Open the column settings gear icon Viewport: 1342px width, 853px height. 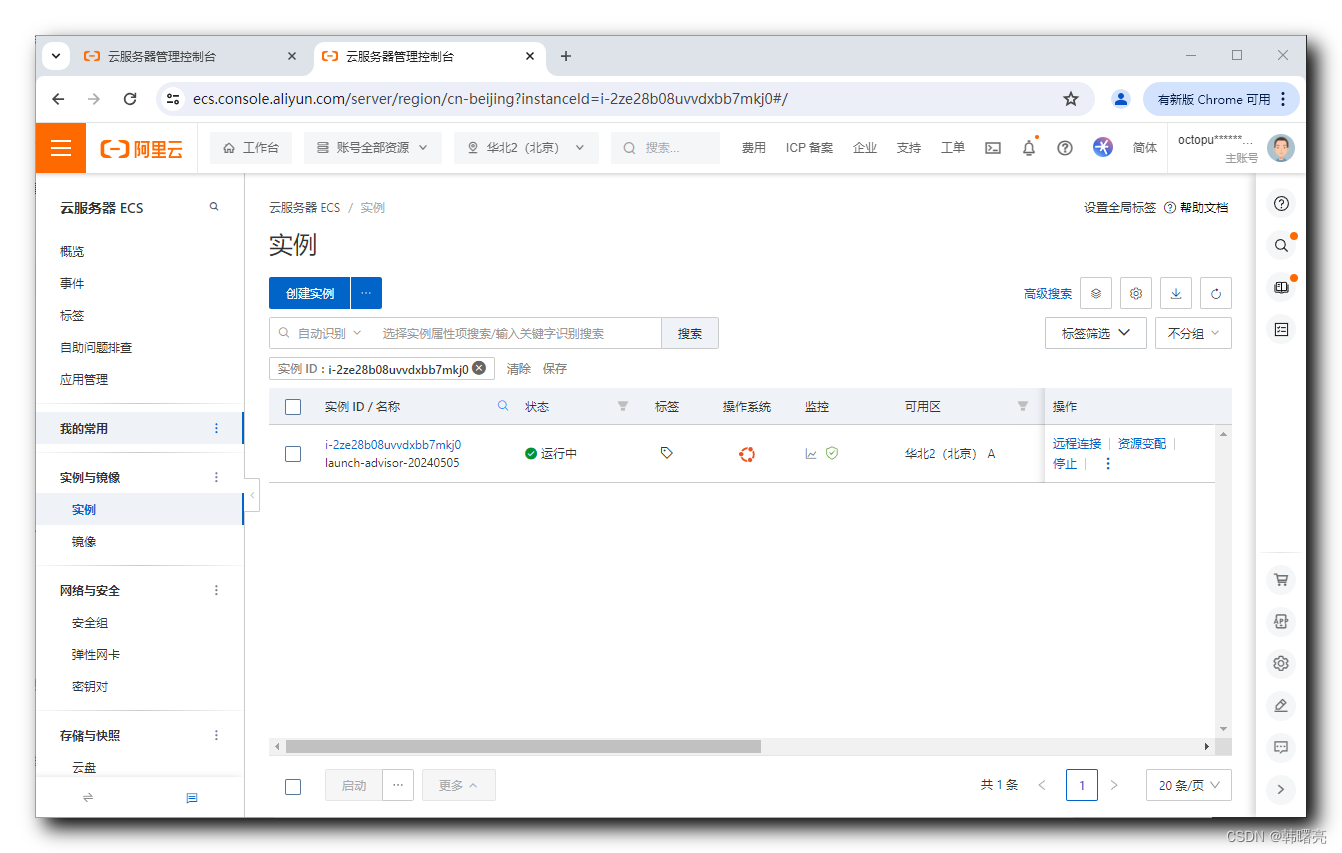(x=1136, y=293)
